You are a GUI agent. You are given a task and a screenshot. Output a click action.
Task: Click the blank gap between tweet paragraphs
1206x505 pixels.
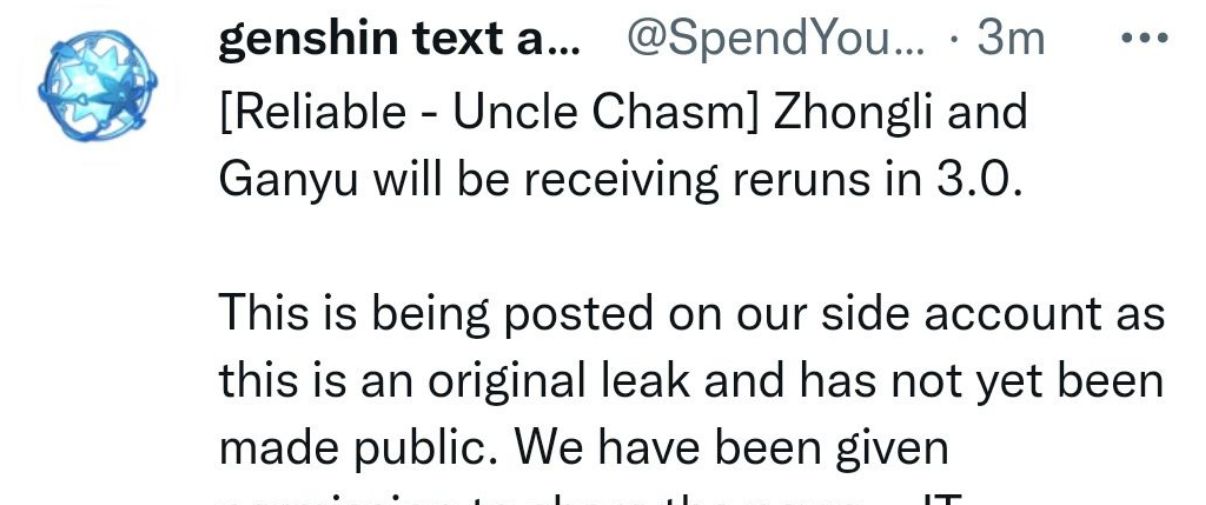[690, 249]
